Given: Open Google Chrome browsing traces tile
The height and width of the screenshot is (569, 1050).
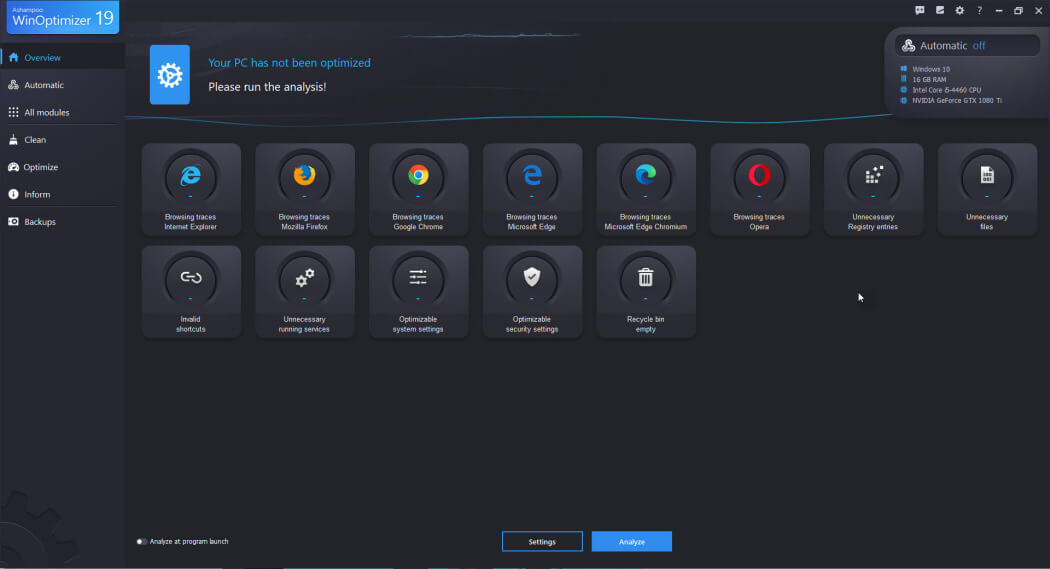Looking at the screenshot, I should 419,189.
